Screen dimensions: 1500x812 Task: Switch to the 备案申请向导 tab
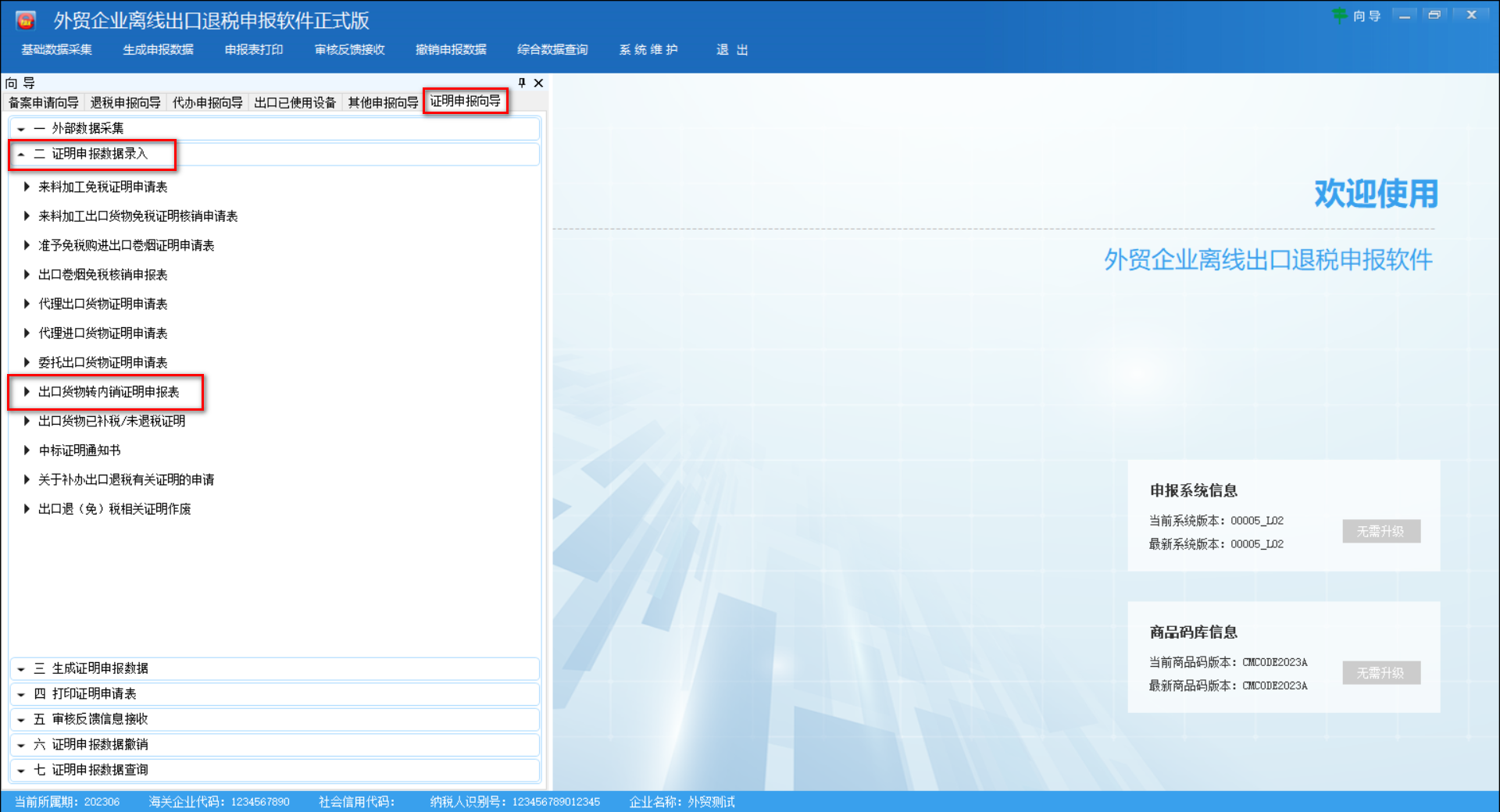coord(42,101)
